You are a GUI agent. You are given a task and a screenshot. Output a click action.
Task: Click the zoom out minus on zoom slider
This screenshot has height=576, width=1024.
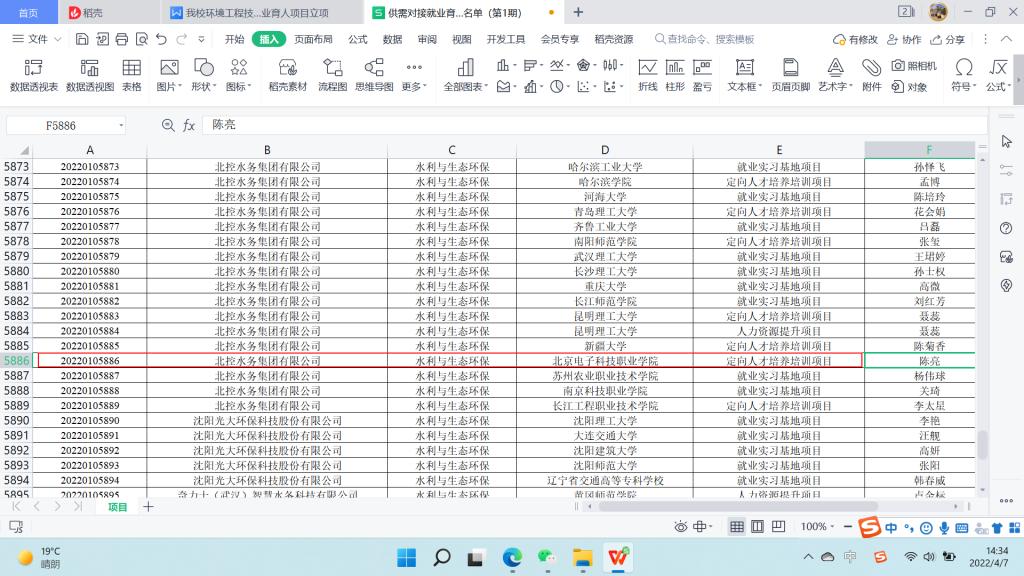(848, 527)
